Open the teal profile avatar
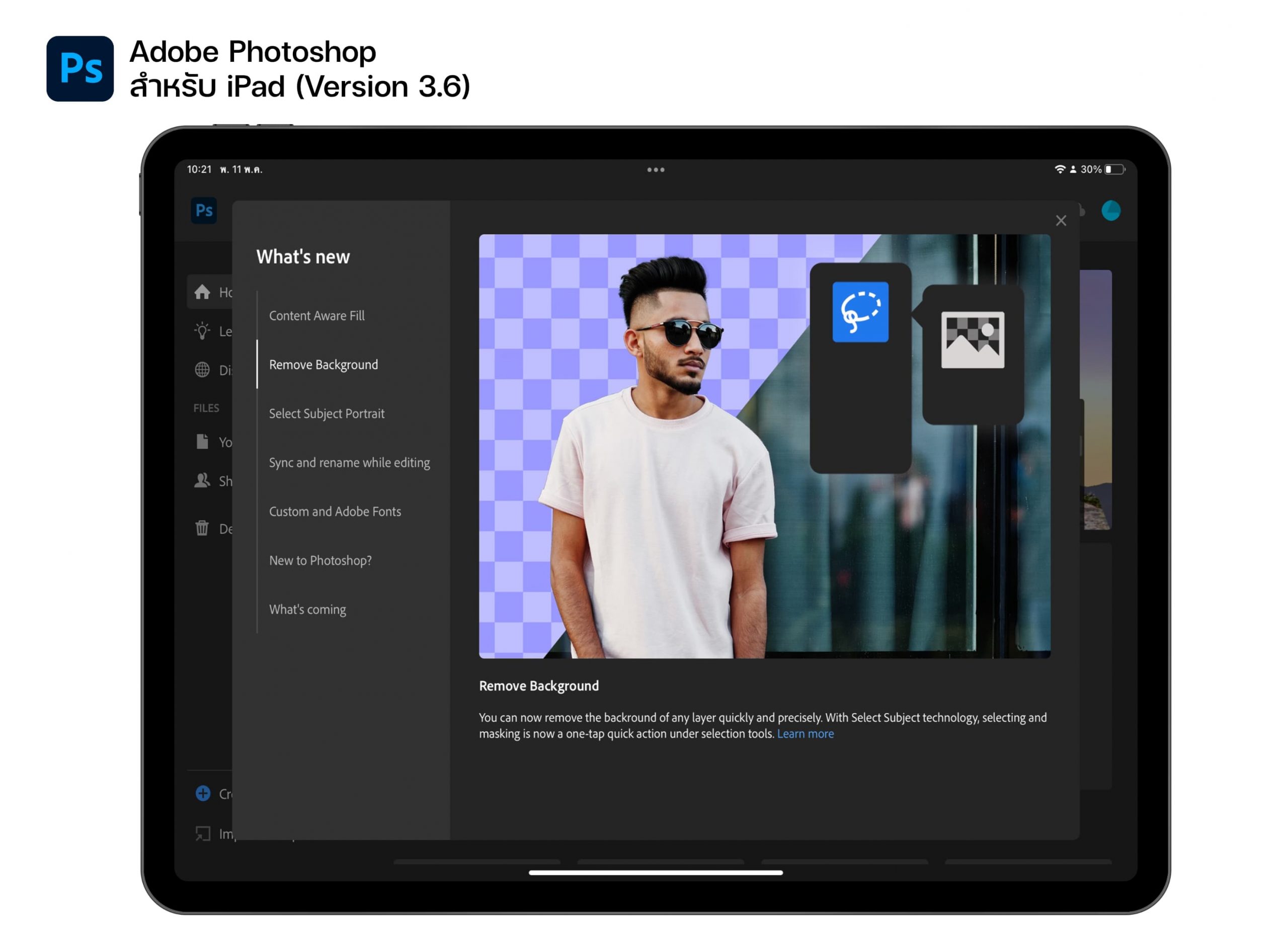Viewport: 1288px width, 941px height. [x=1110, y=211]
